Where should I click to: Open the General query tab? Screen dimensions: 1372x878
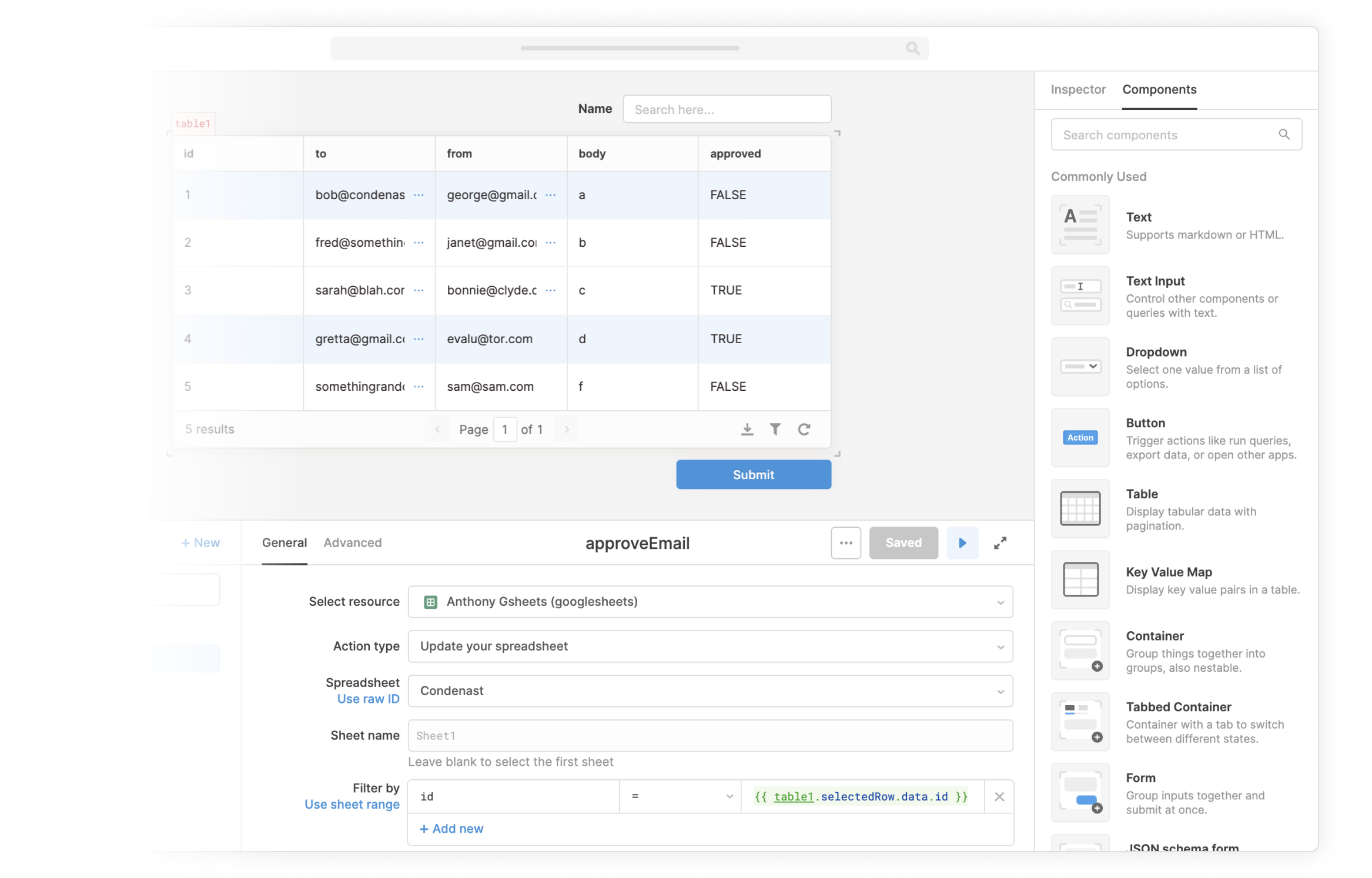click(285, 543)
